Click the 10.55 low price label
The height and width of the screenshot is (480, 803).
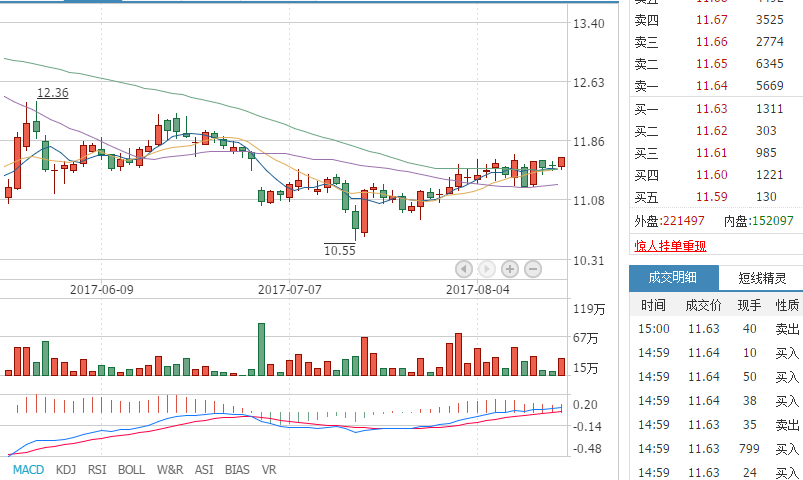[x=340, y=250]
